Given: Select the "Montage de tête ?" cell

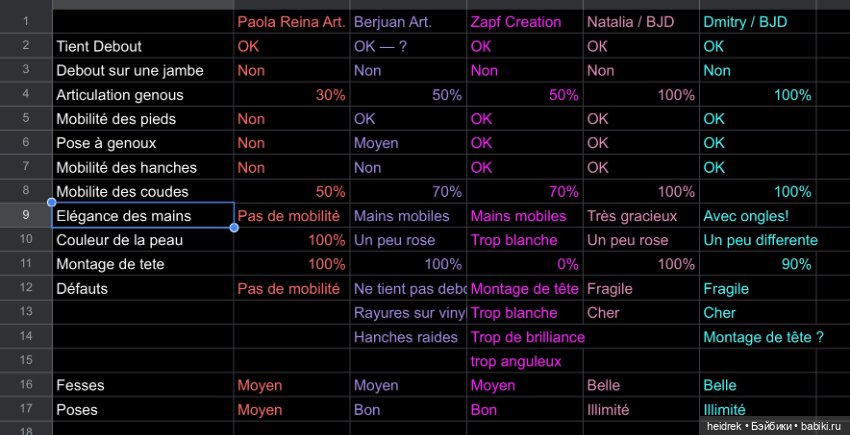Looking at the screenshot, I should [x=757, y=337].
